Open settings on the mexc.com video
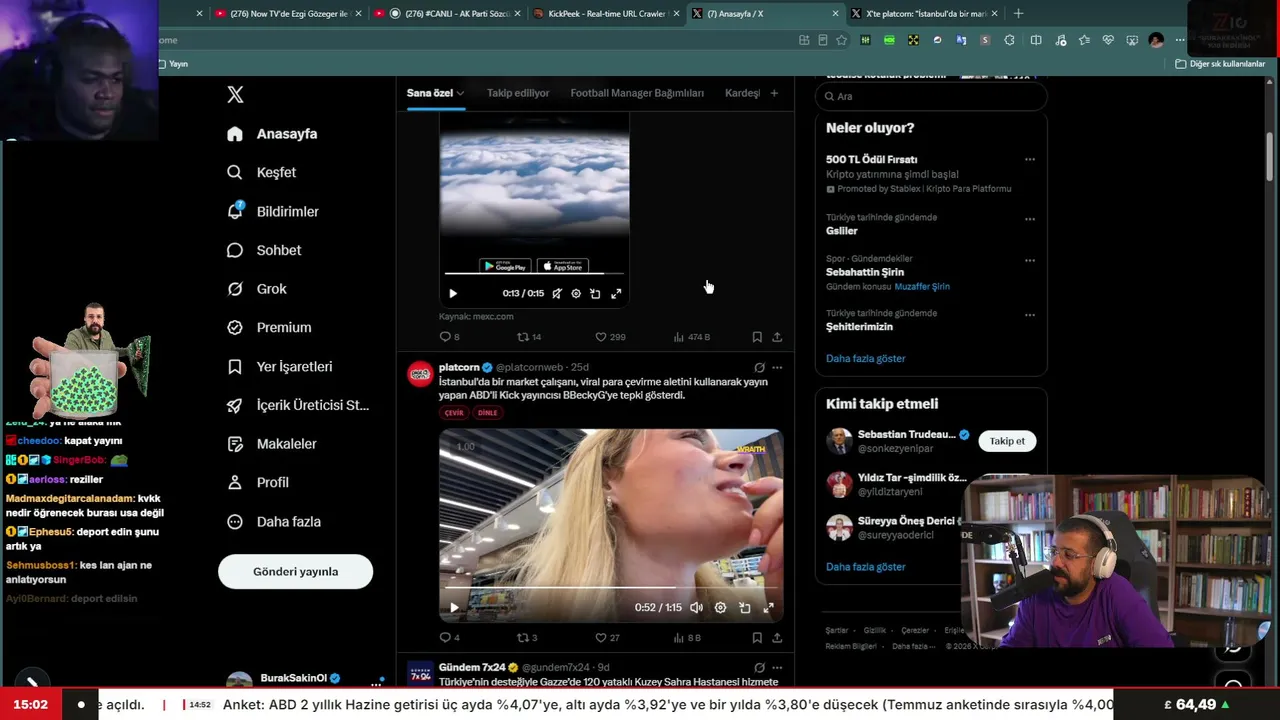The image size is (1280, 720). click(576, 293)
